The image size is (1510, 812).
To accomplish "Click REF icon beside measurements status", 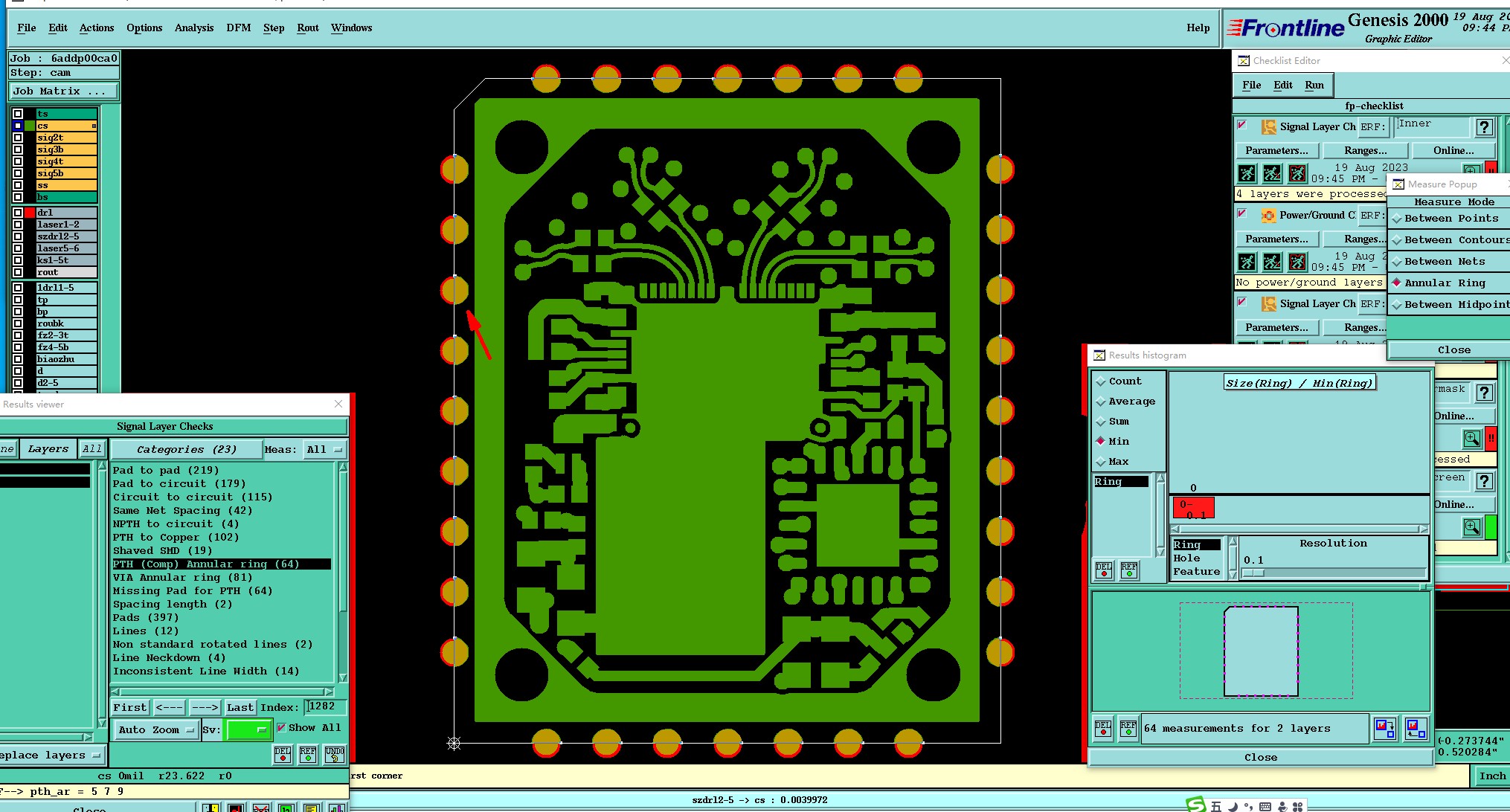I will click(1128, 728).
